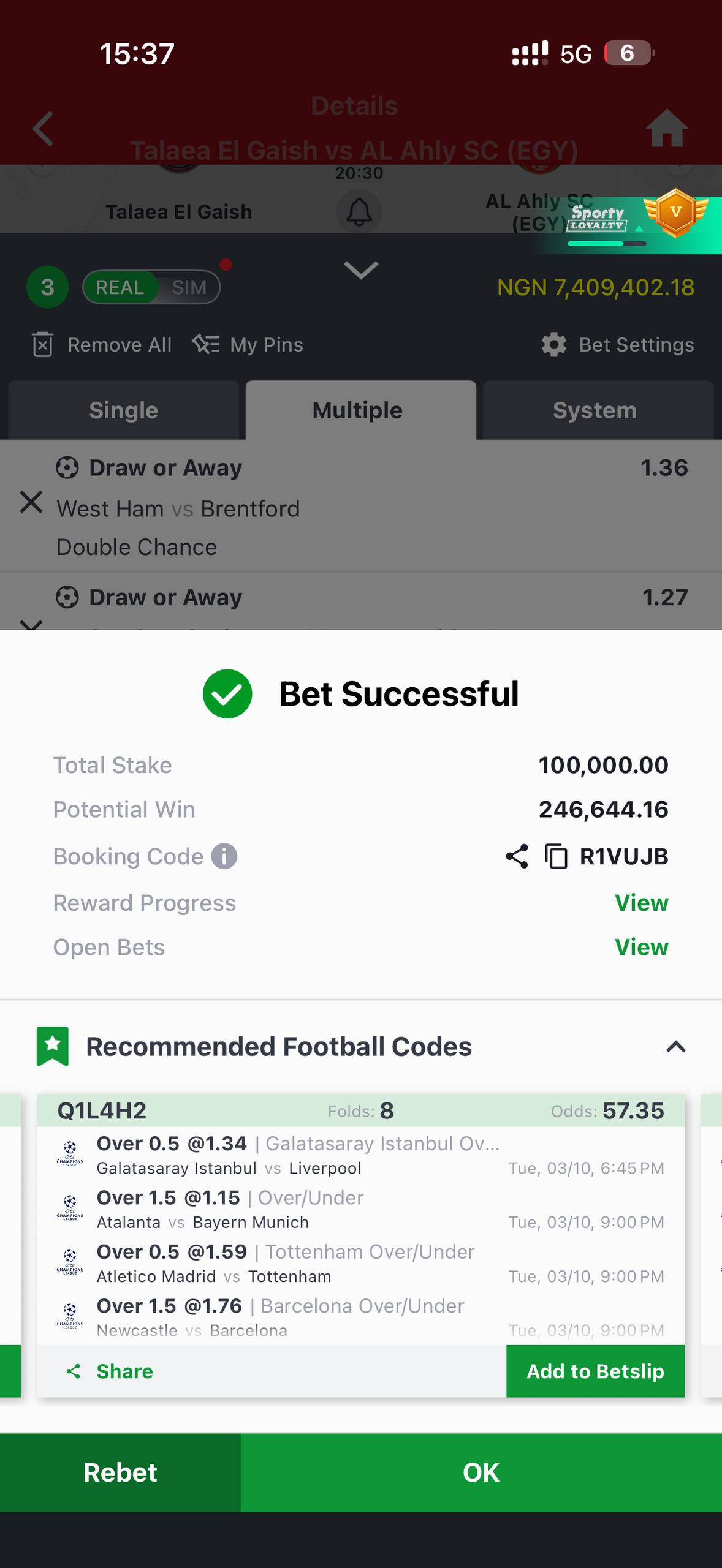Remove West Ham vs Brentford selection

click(31, 502)
